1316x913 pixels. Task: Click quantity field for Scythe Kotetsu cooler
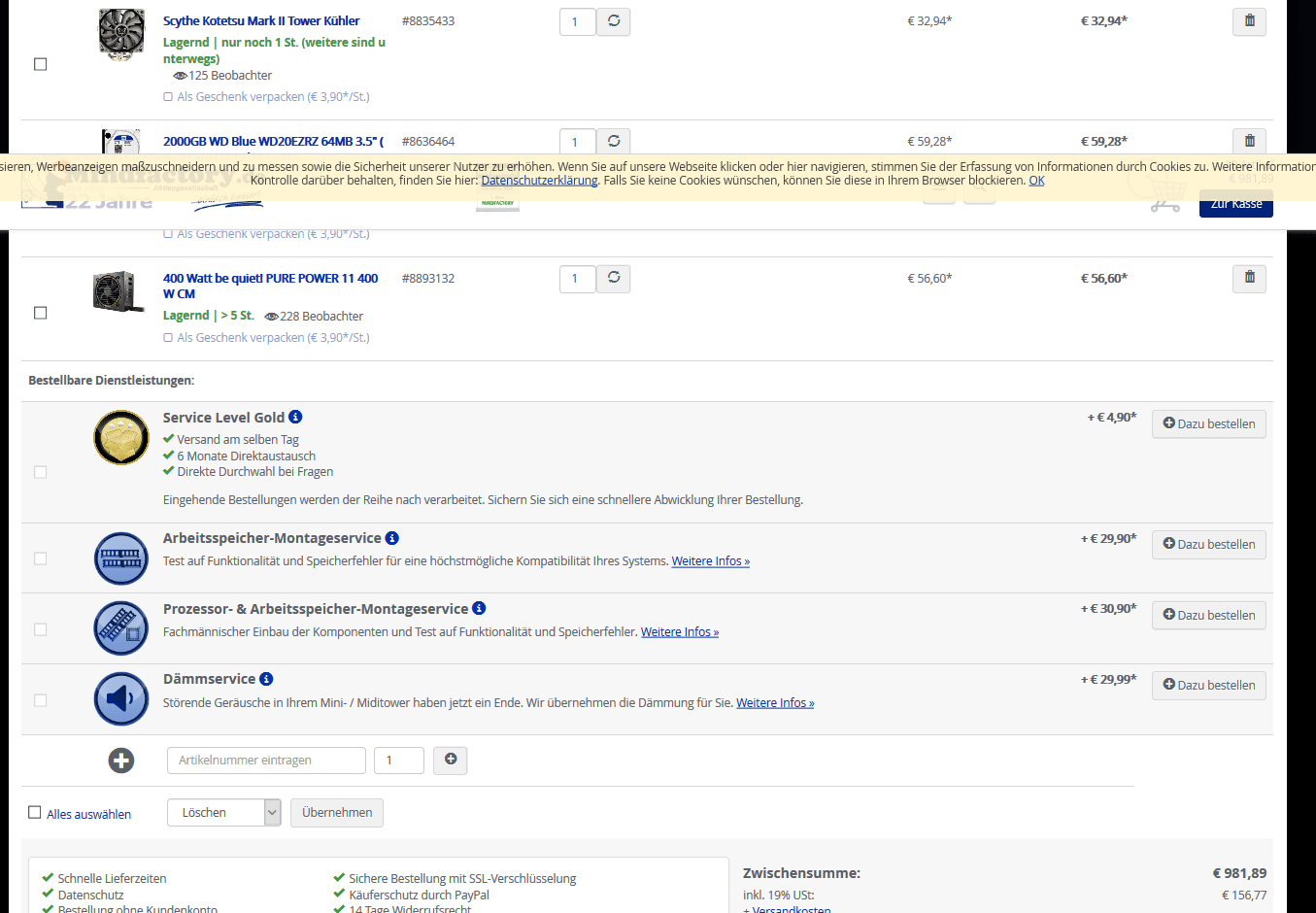tap(578, 21)
